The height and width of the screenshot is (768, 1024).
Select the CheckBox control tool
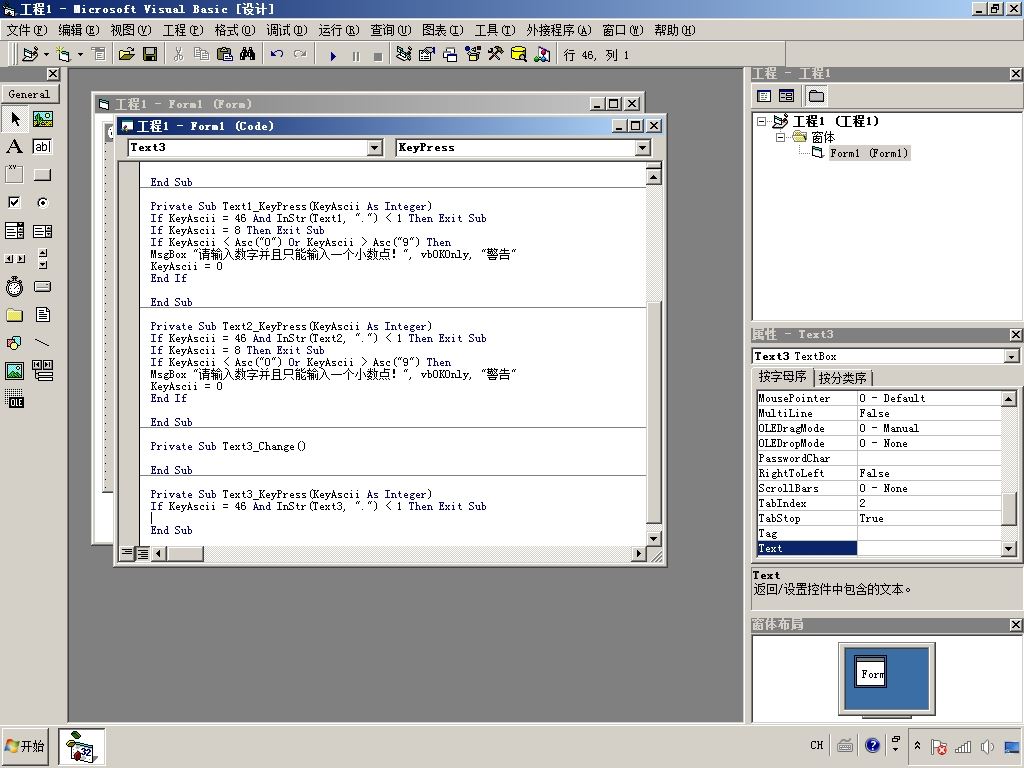14,202
